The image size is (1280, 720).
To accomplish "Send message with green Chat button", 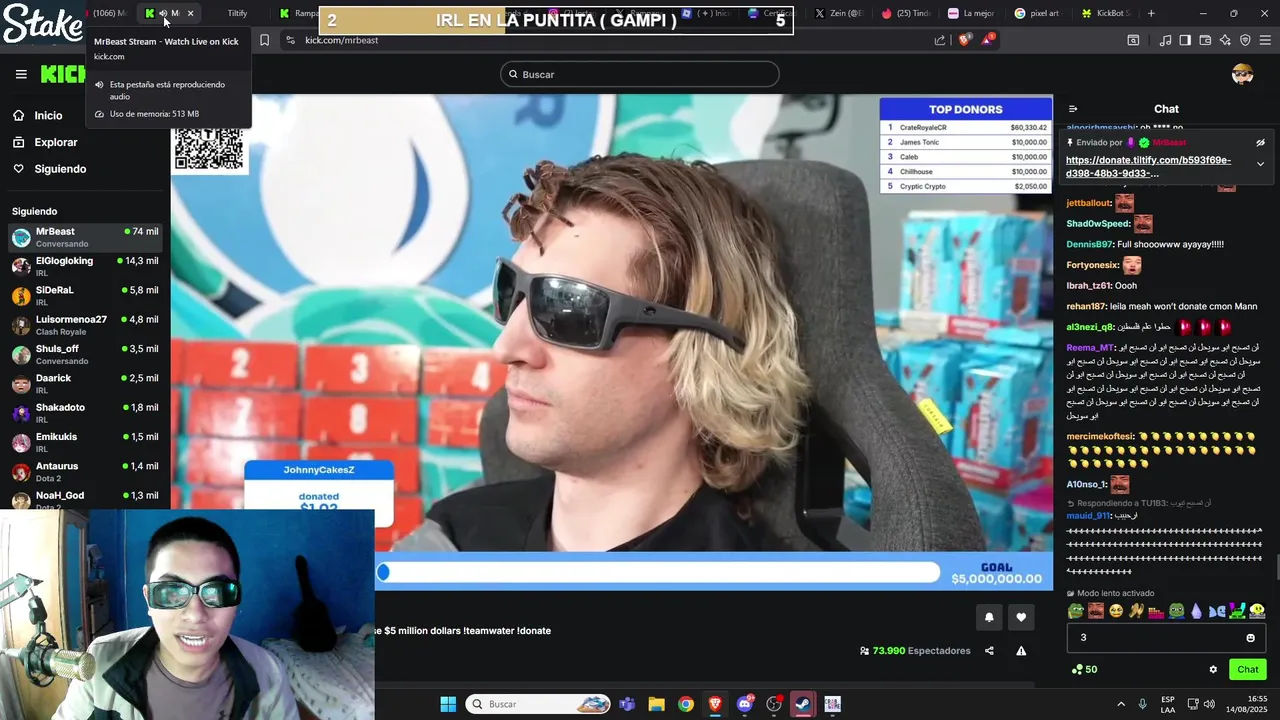I will coord(1248,669).
